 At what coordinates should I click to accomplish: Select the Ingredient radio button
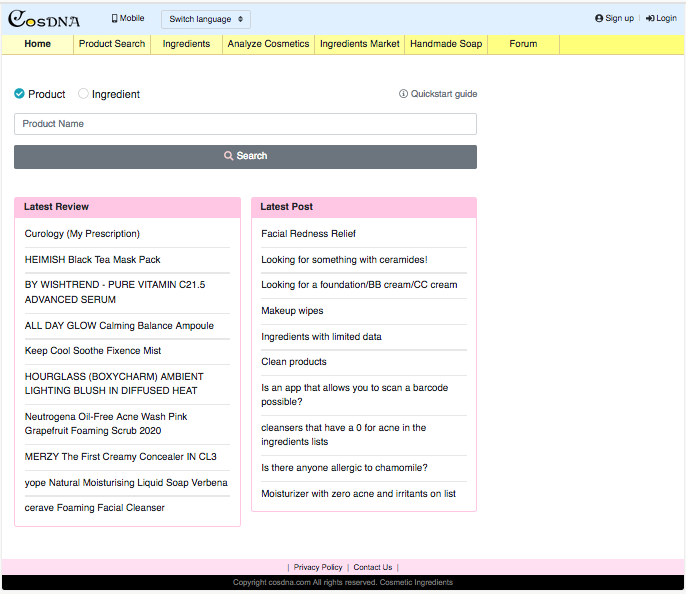pos(83,94)
